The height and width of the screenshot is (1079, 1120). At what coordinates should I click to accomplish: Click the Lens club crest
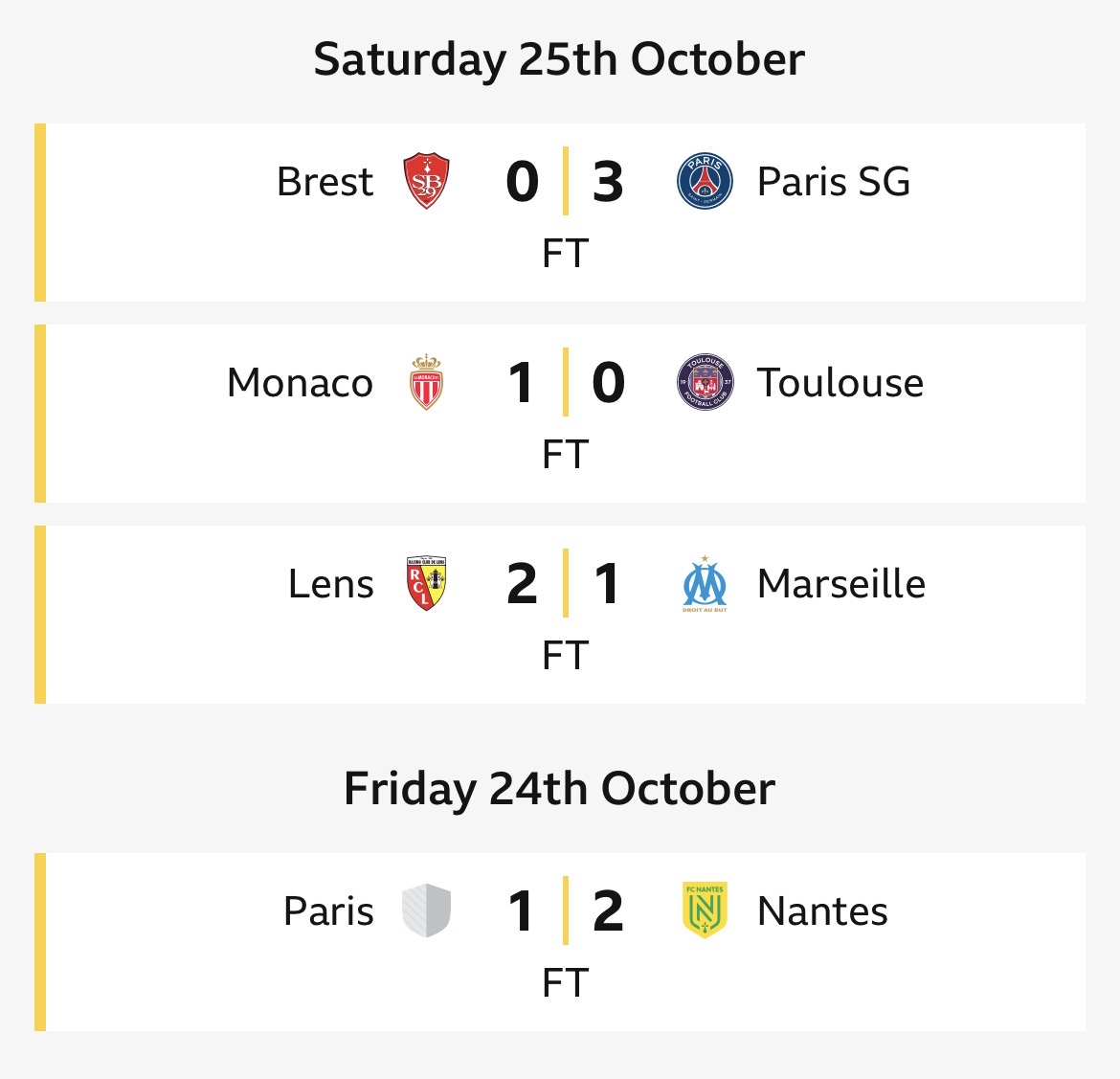426,583
